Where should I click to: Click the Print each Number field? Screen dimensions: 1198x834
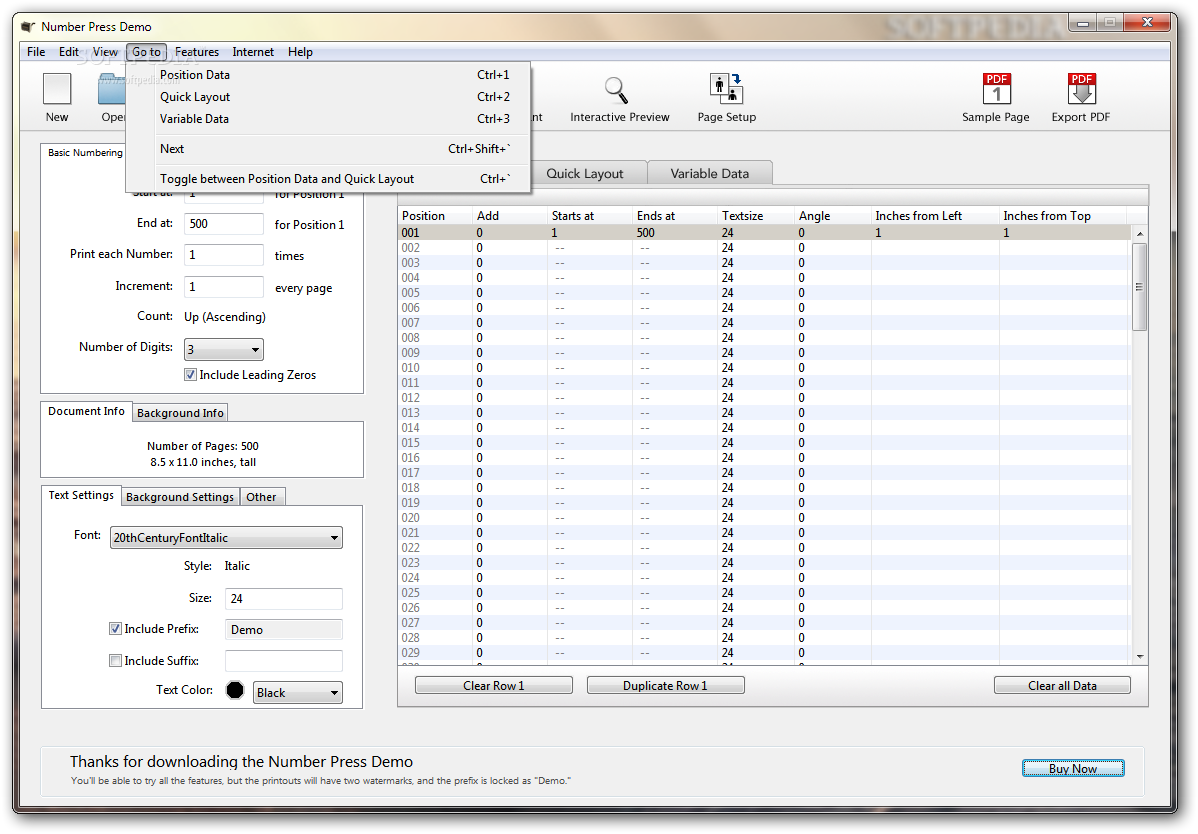224,255
